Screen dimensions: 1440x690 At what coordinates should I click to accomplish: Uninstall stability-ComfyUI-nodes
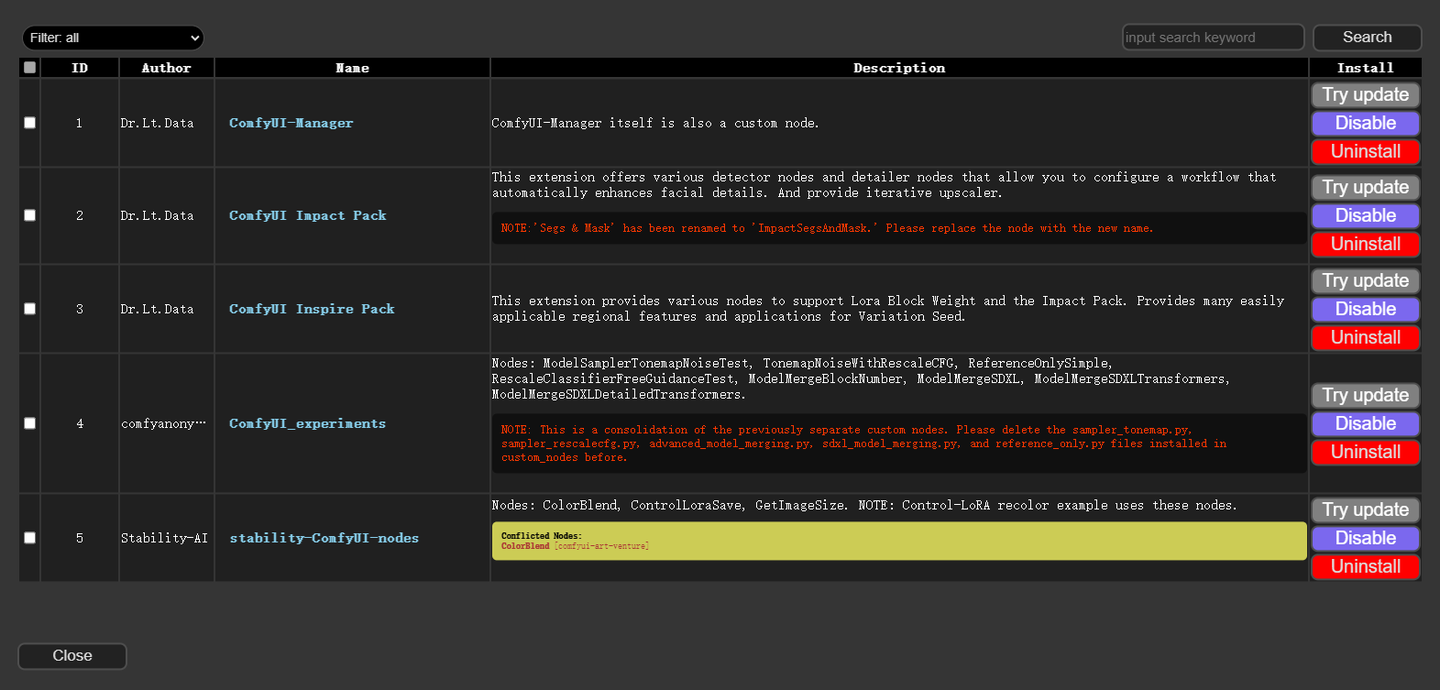1365,567
